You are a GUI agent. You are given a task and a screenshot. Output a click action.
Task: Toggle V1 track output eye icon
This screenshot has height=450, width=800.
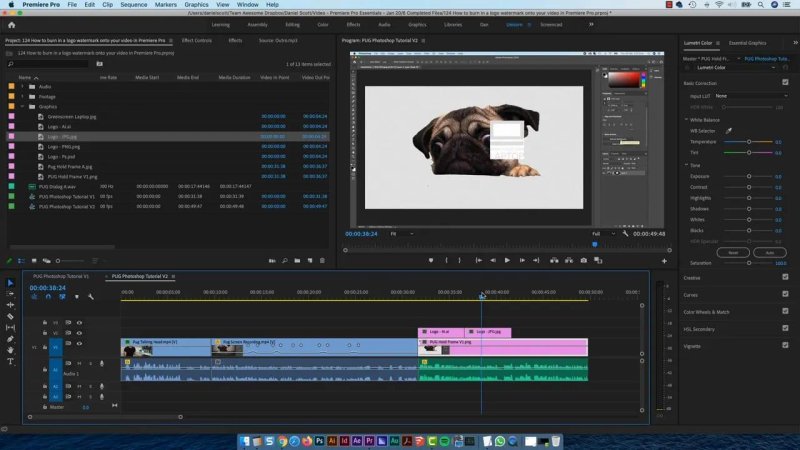pos(79,343)
